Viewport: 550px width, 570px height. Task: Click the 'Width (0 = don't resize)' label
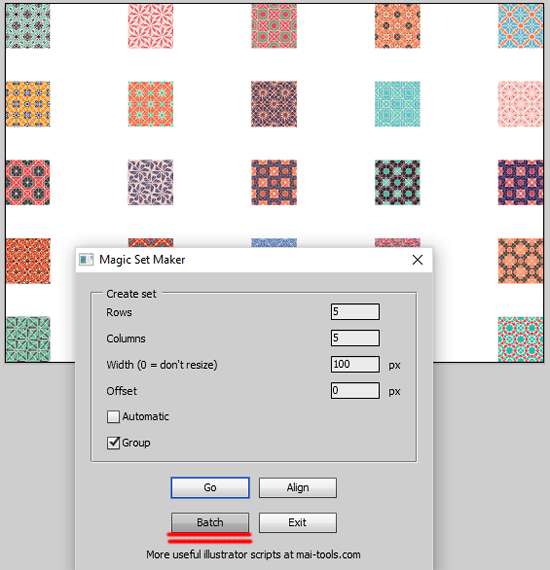tap(162, 365)
